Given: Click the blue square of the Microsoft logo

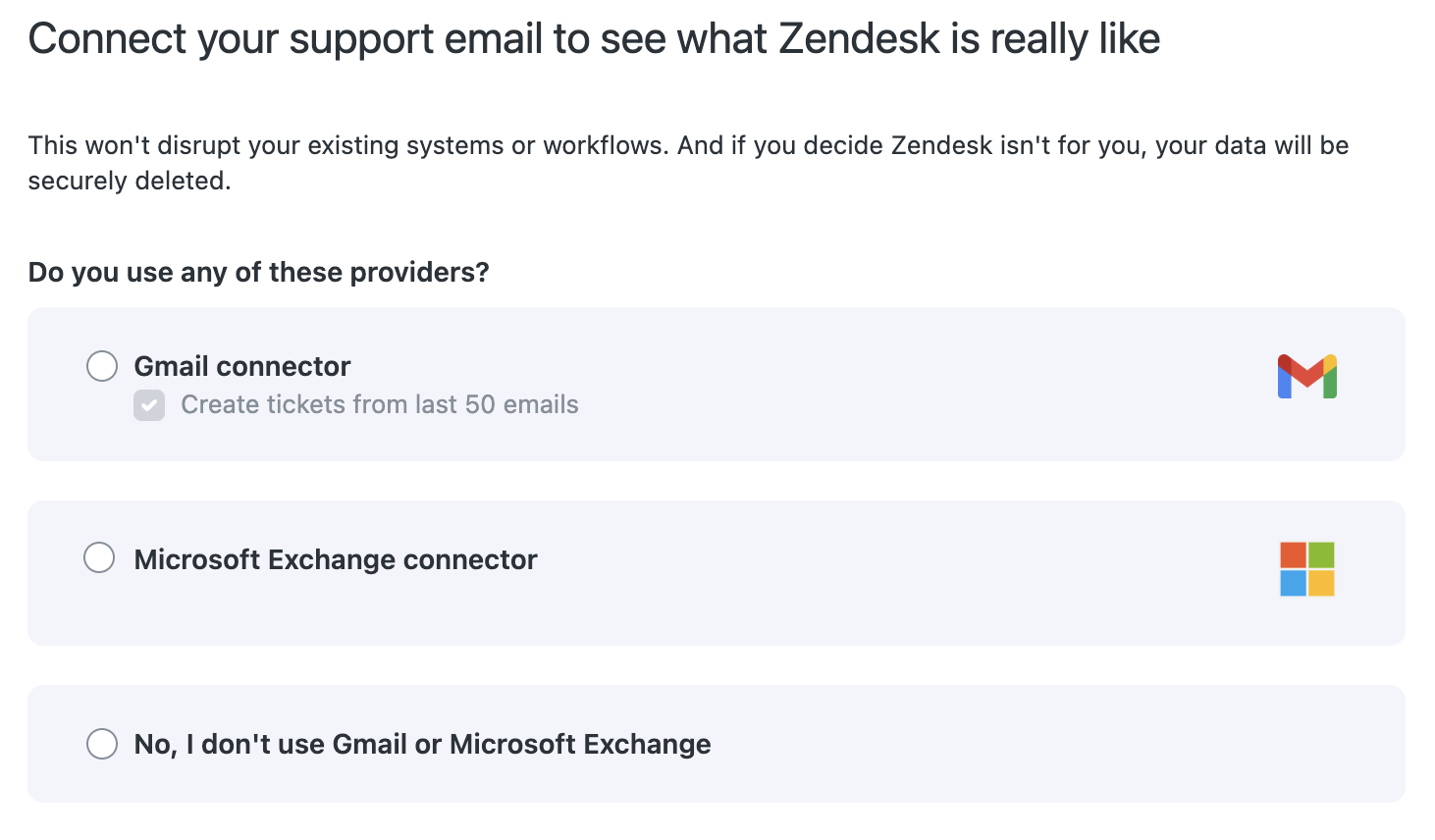Looking at the screenshot, I should (x=1294, y=583).
